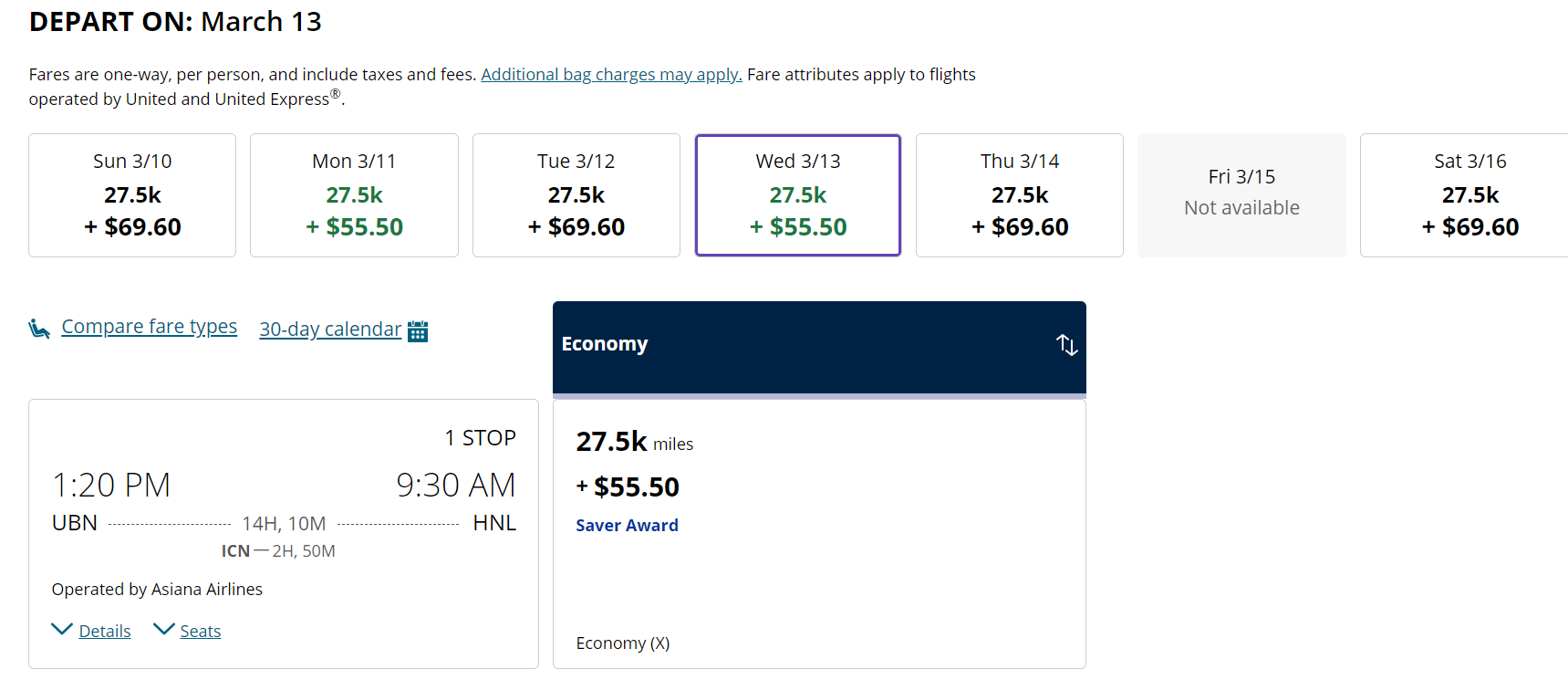Expand the seat map with the Seats chevron
Screen dimensions: 1568x680
(163, 630)
